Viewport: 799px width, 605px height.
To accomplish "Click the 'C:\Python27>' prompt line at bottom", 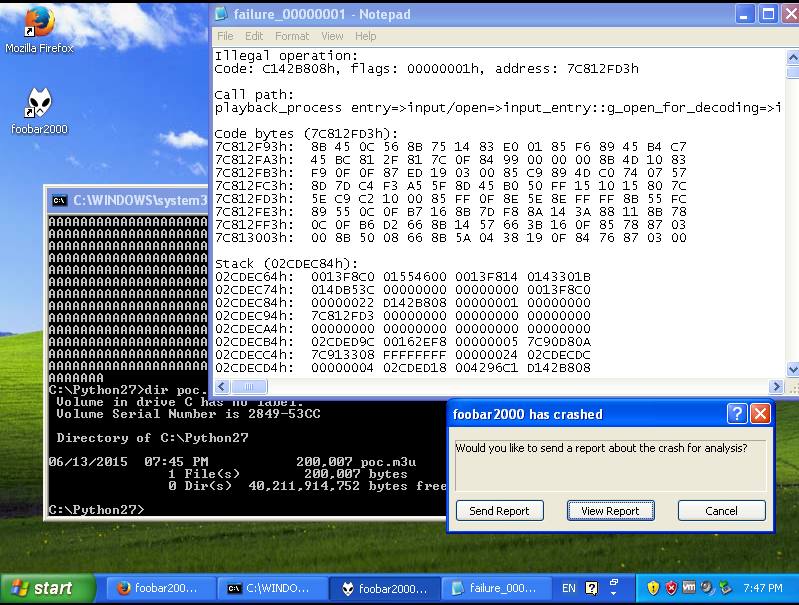I will click(96, 510).
